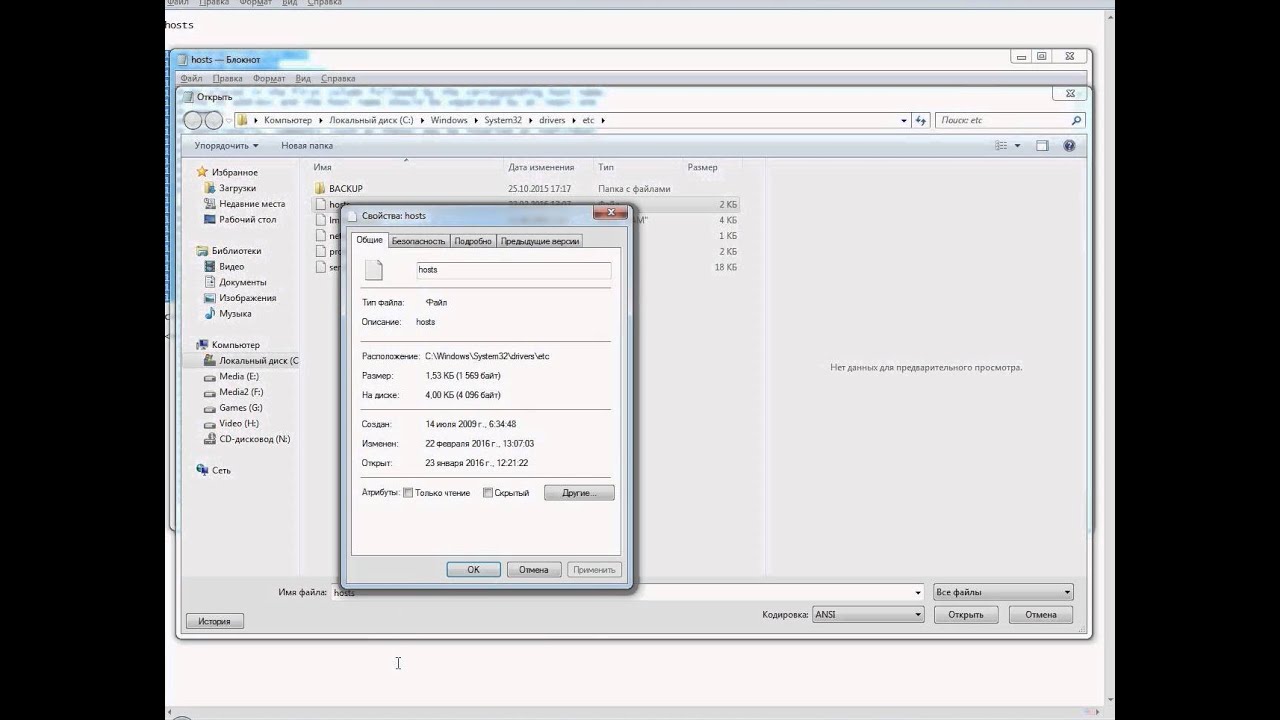Viewport: 1280px width, 720px height.
Task: Open the Файл menu in Notepad hosts window
Action: 191,78
